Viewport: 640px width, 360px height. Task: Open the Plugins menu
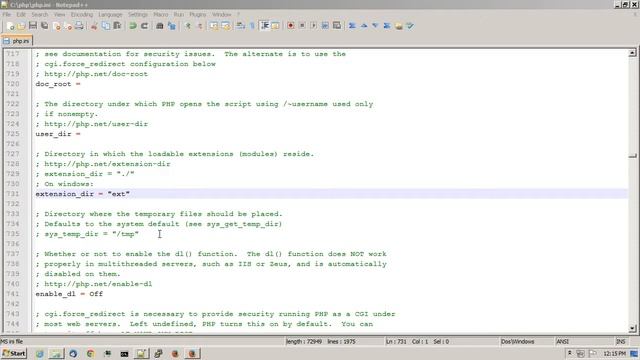[198, 14]
